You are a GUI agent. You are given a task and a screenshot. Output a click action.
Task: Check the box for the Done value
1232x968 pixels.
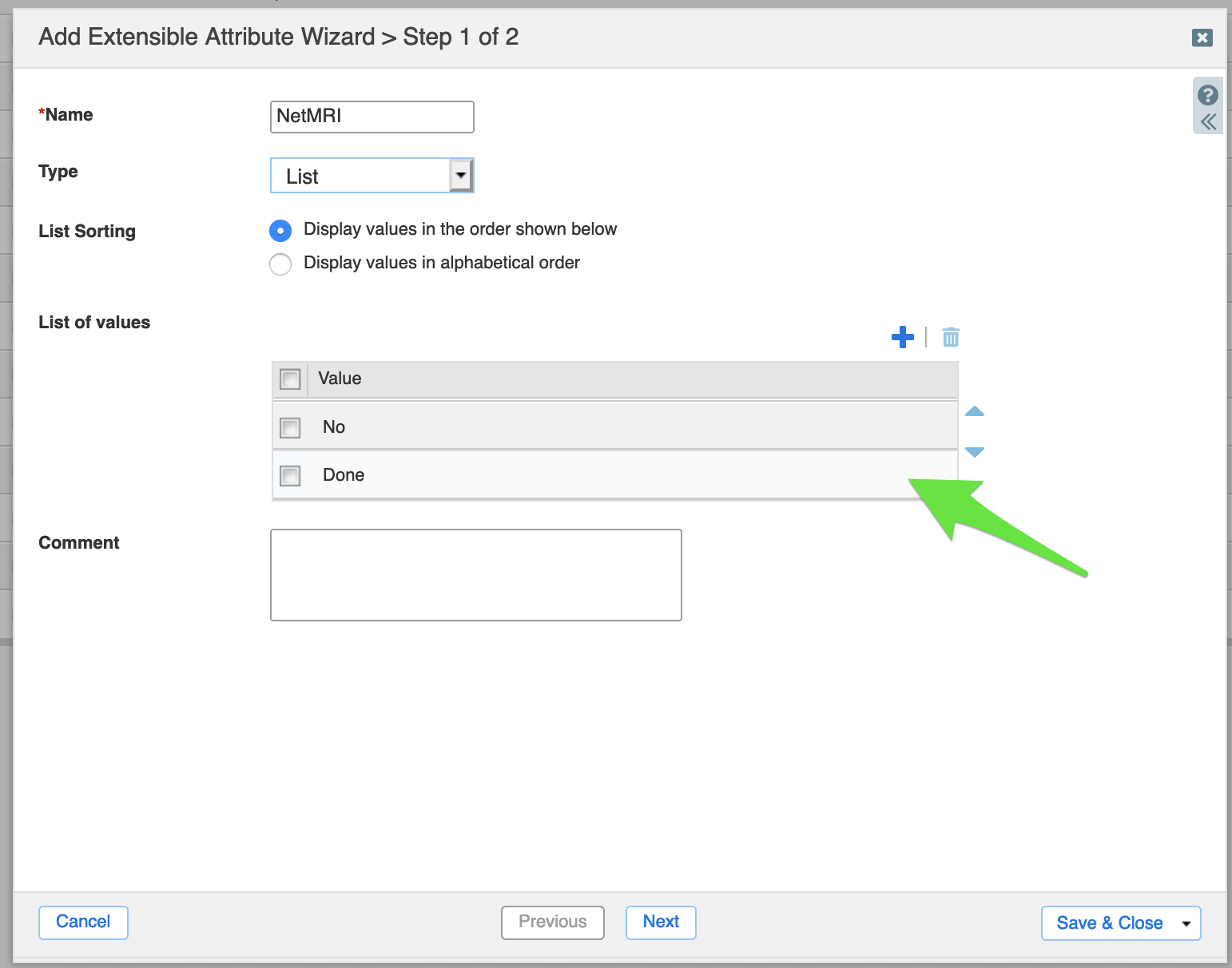tap(290, 476)
